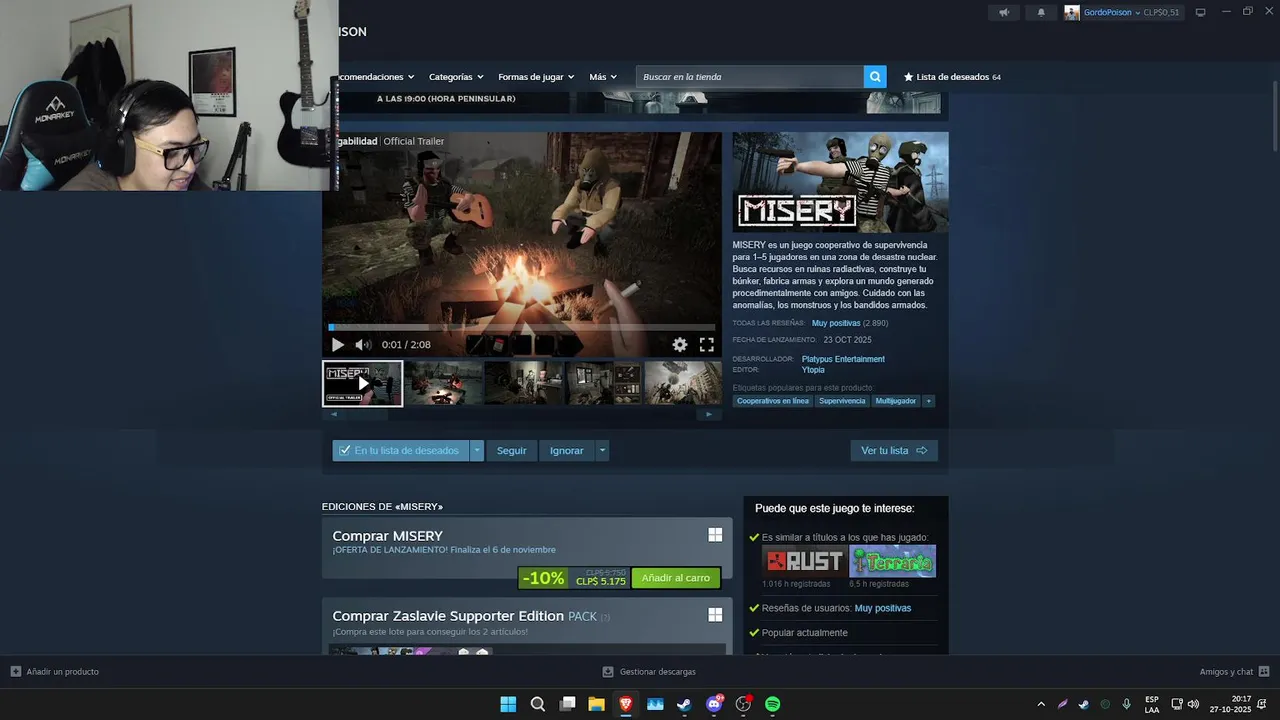This screenshot has width=1280, height=720.
Task: Expand GordoPoison account dropdown chevron
Action: coord(1137,13)
